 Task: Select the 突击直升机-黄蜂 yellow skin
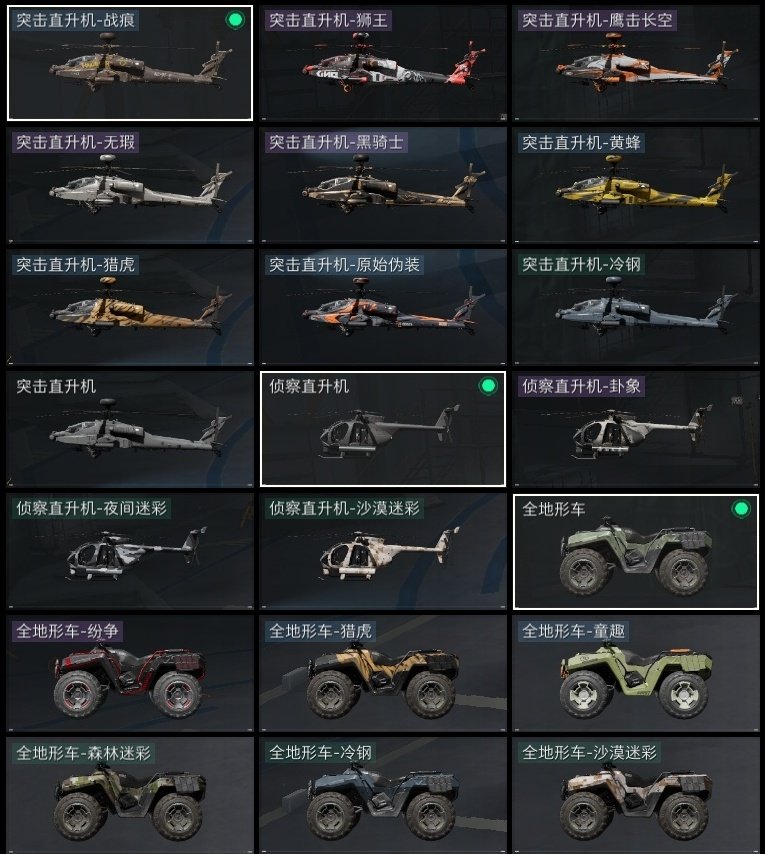pos(636,185)
